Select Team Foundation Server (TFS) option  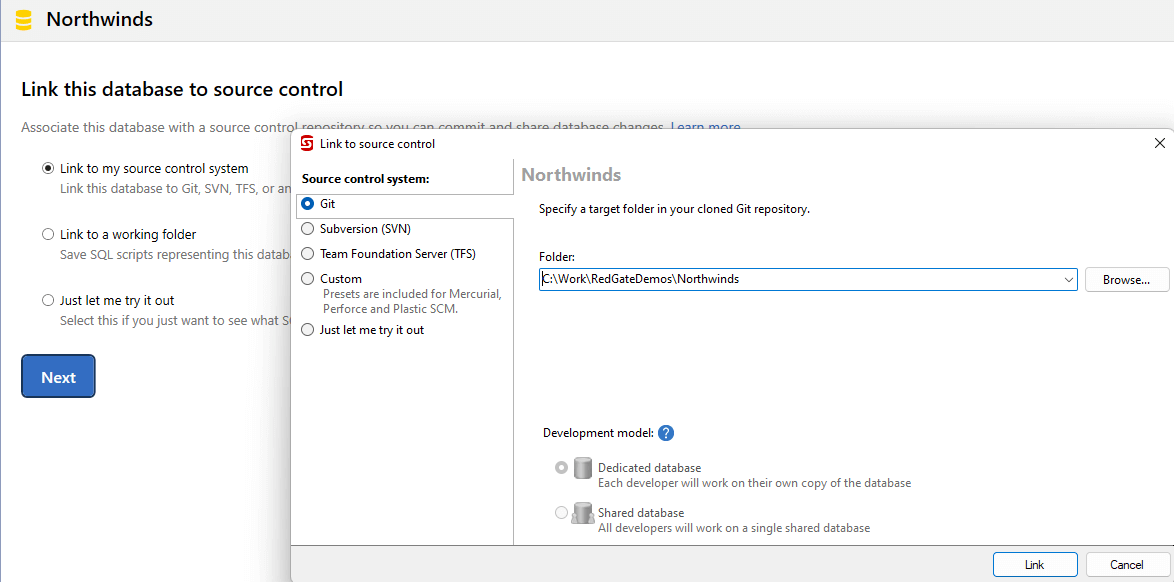(x=308, y=254)
